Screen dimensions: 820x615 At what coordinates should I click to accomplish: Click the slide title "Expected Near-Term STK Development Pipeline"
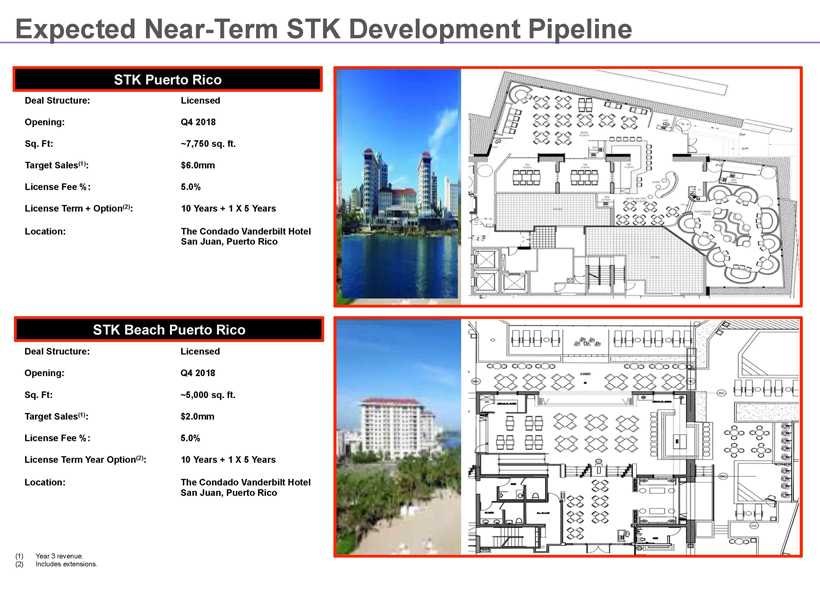(x=324, y=28)
